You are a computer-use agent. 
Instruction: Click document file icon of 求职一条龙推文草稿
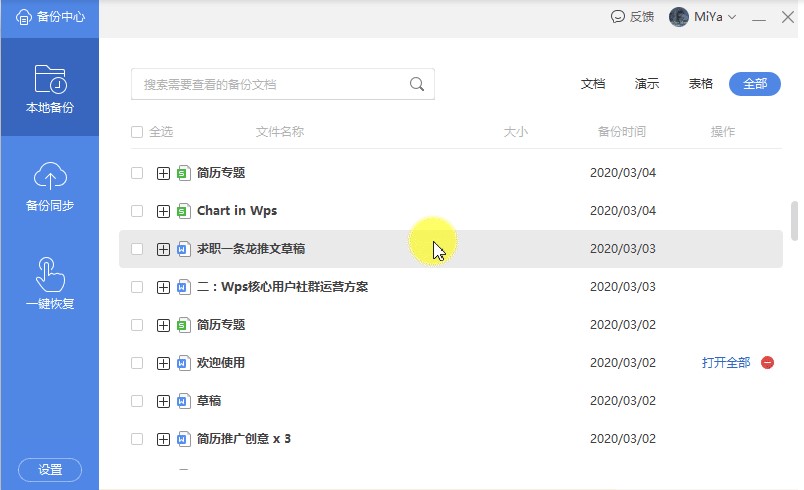tap(183, 249)
